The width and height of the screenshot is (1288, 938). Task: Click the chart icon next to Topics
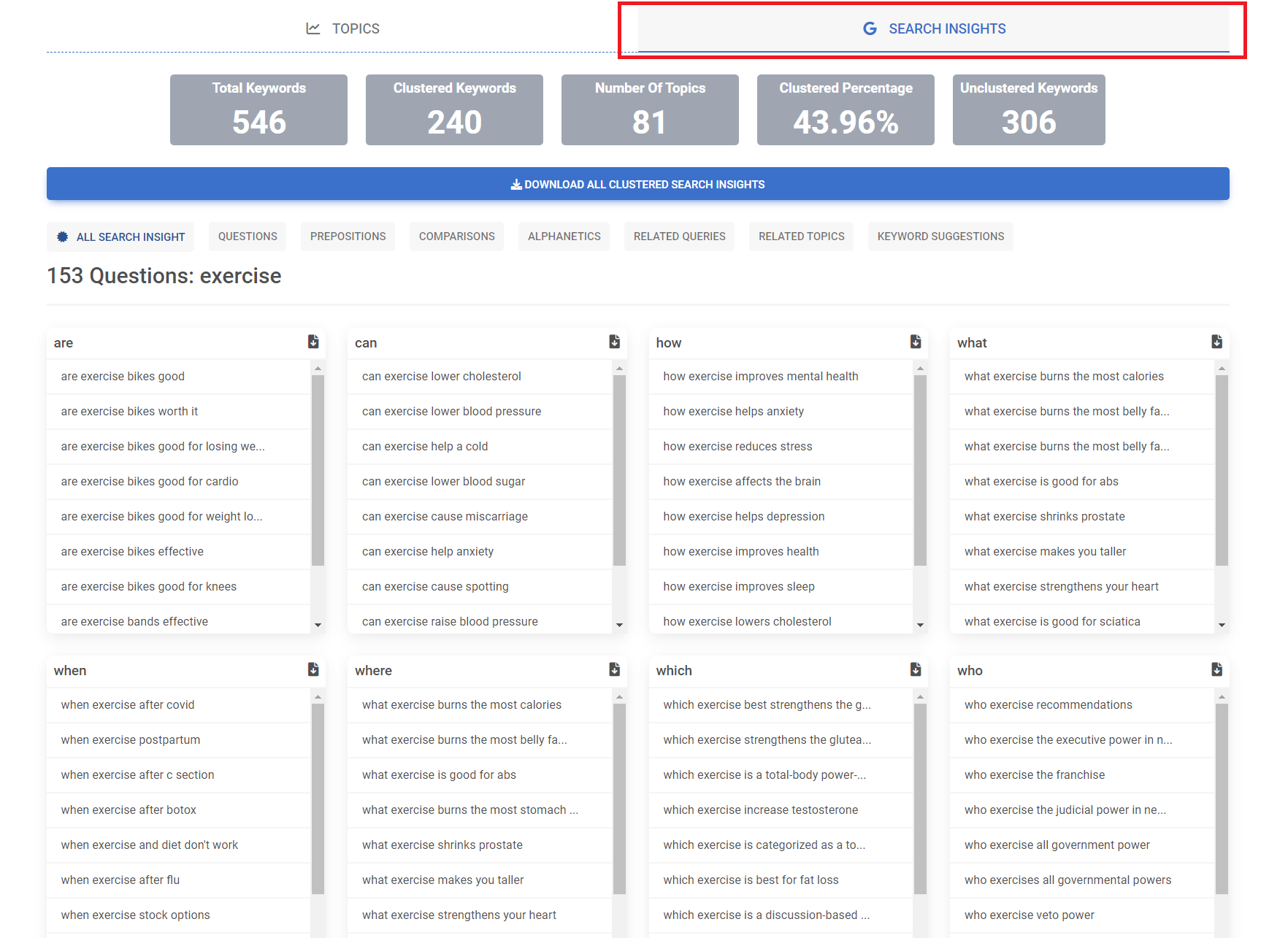click(x=313, y=28)
